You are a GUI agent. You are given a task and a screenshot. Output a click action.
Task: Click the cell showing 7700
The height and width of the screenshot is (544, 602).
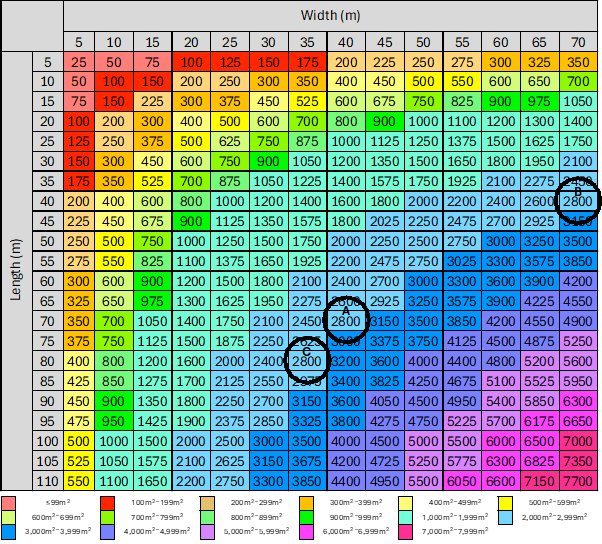click(x=578, y=481)
